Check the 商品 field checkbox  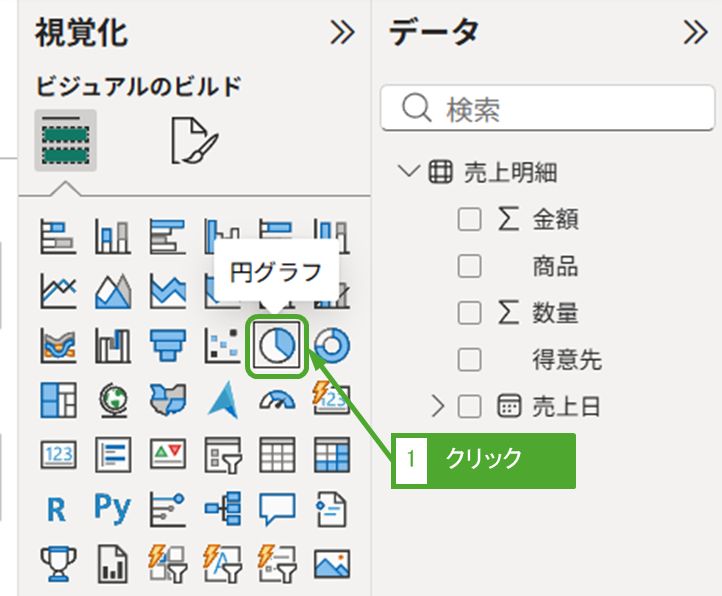pyautogui.click(x=469, y=266)
